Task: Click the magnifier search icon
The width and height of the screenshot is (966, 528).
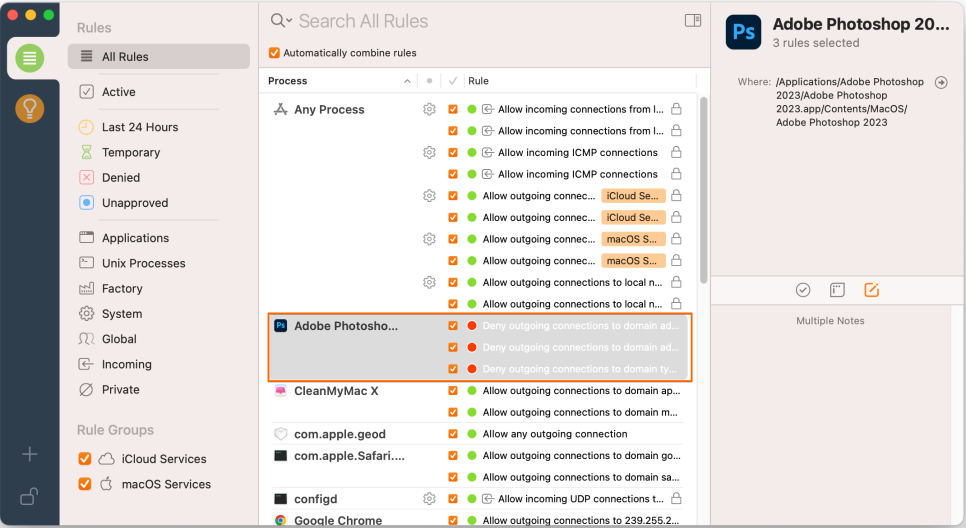Action: pos(278,20)
